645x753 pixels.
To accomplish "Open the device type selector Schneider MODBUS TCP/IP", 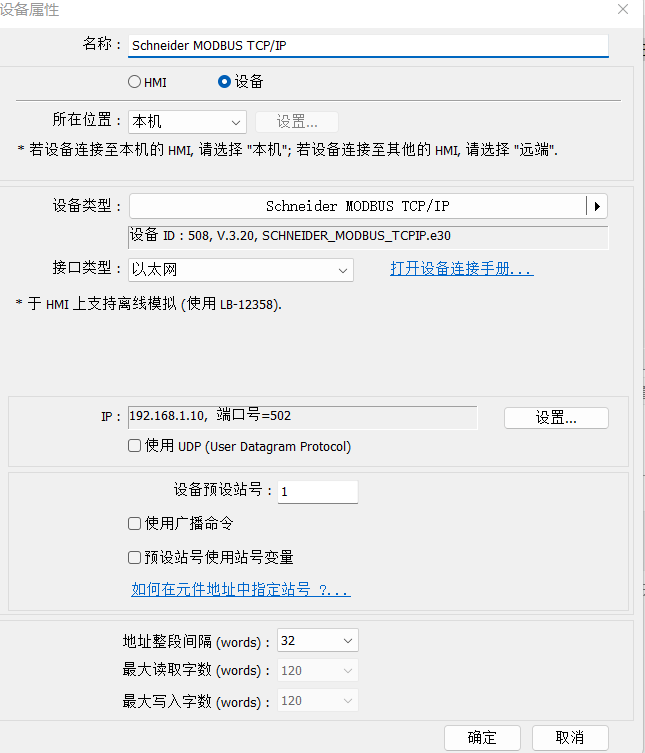I will (357, 206).
